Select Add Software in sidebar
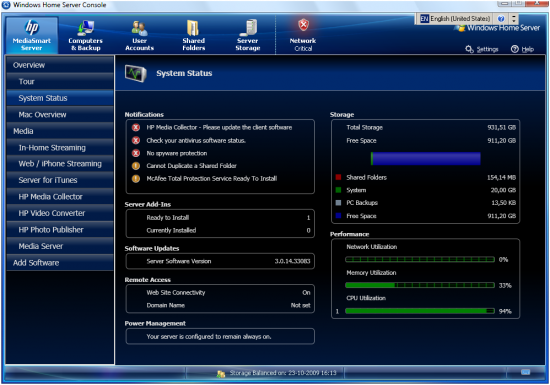 pyautogui.click(x=60, y=263)
